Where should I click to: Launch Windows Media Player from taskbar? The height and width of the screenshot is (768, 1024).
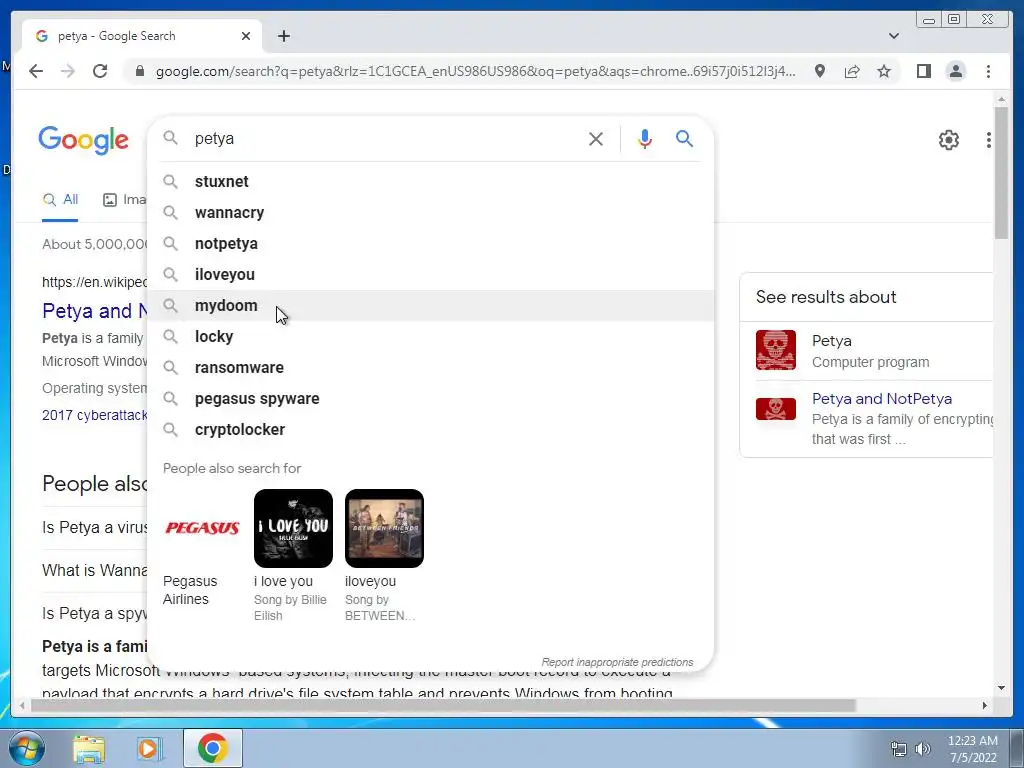tap(150, 748)
